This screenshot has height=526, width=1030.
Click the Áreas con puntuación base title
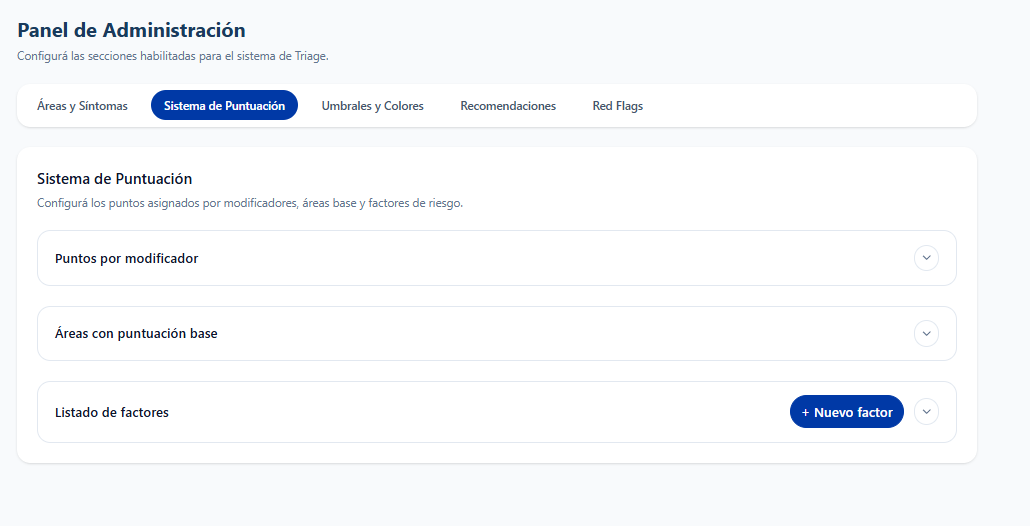[136, 333]
